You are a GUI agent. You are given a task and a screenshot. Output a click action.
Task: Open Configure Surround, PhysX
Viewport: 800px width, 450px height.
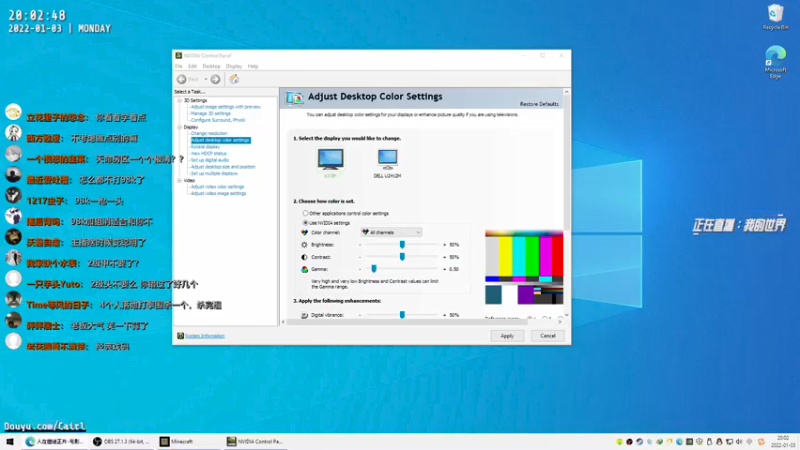coord(218,120)
